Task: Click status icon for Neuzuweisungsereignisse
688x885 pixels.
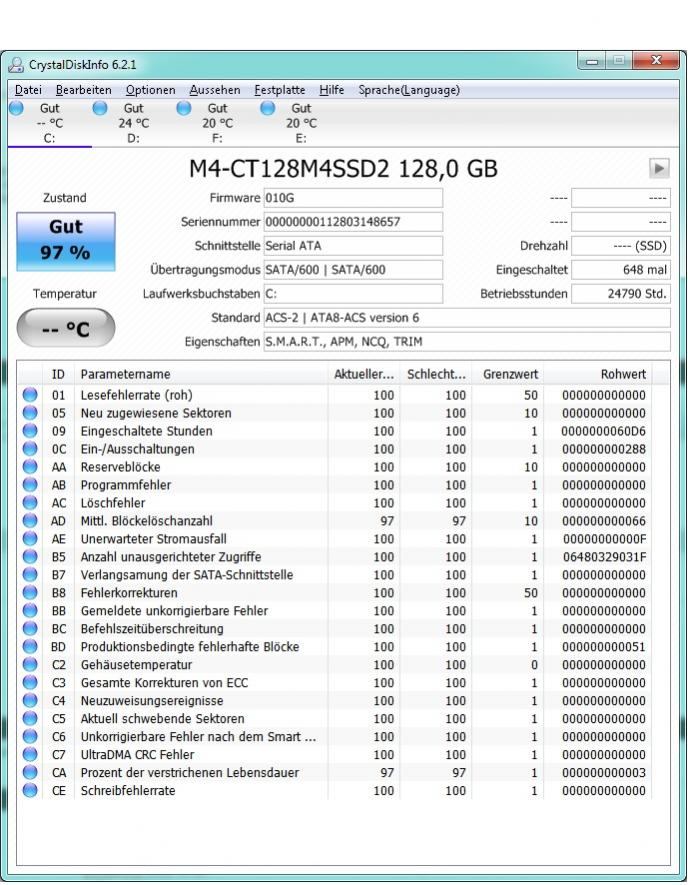Action: click(x=30, y=700)
